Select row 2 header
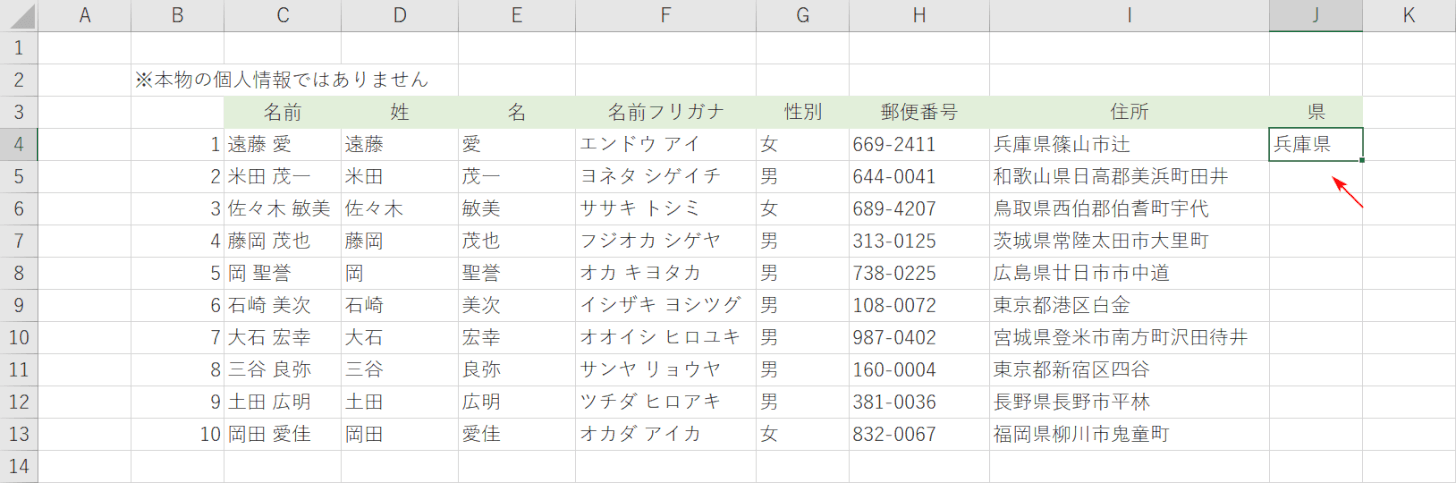Image resolution: width=1456 pixels, height=483 pixels. 19,80
